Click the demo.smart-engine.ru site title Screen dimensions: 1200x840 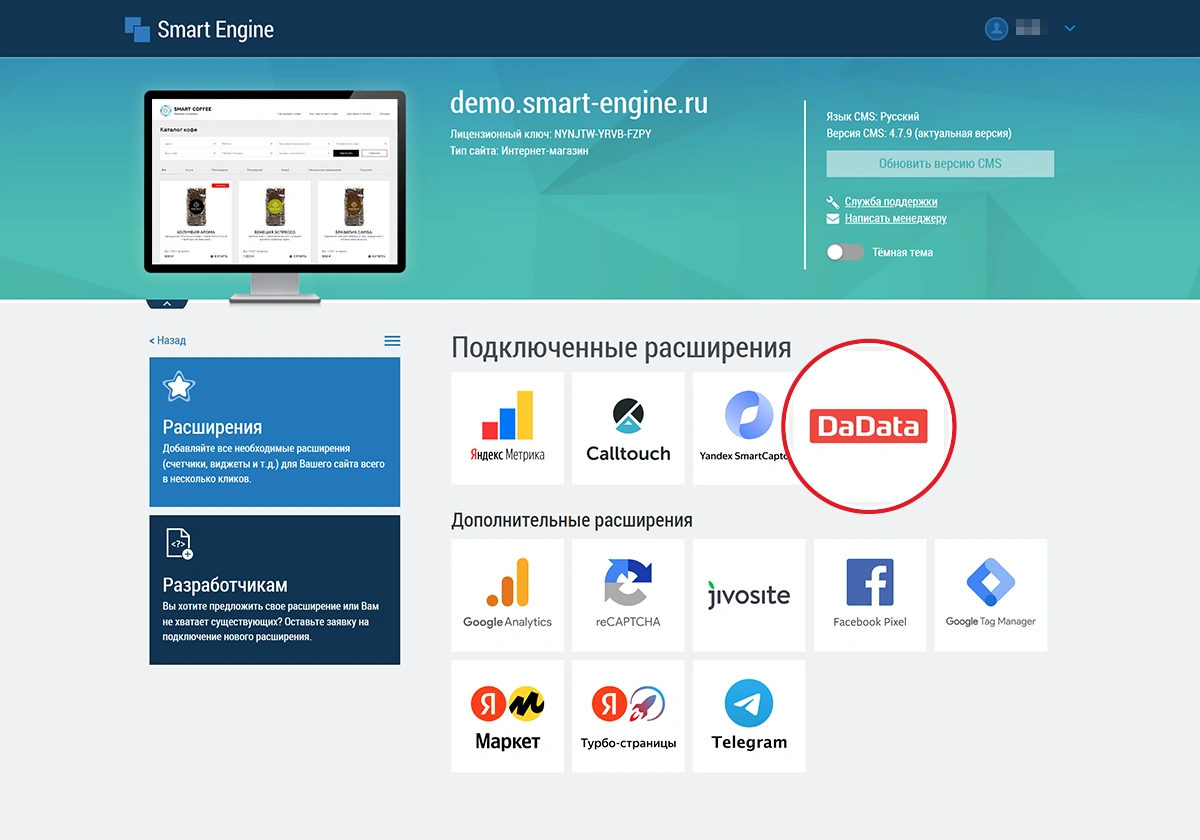(579, 103)
